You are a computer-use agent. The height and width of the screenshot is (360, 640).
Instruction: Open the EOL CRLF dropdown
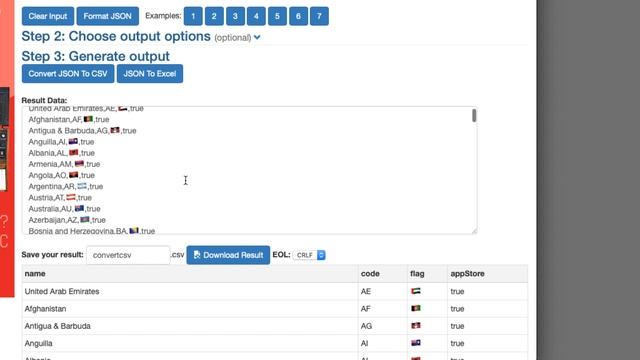coord(309,255)
